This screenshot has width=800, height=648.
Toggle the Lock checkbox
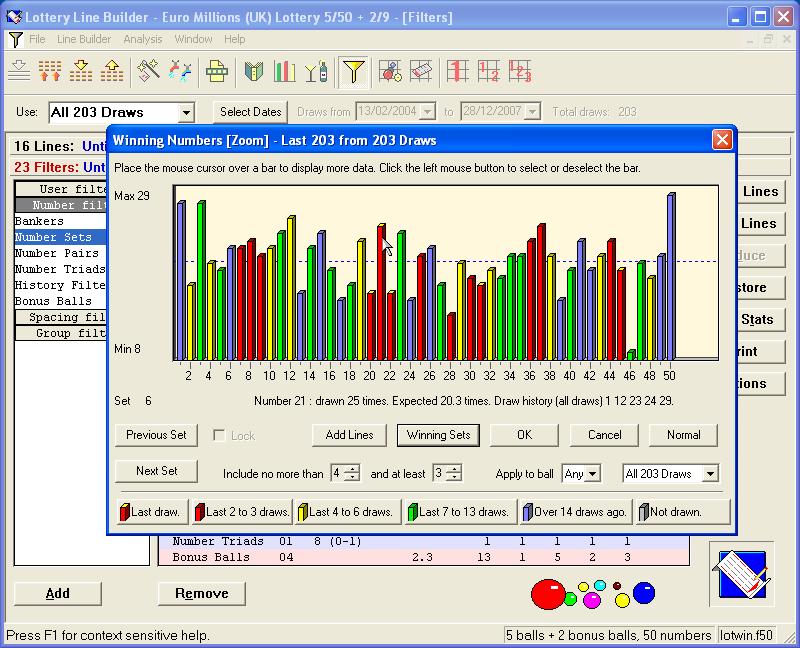point(219,436)
